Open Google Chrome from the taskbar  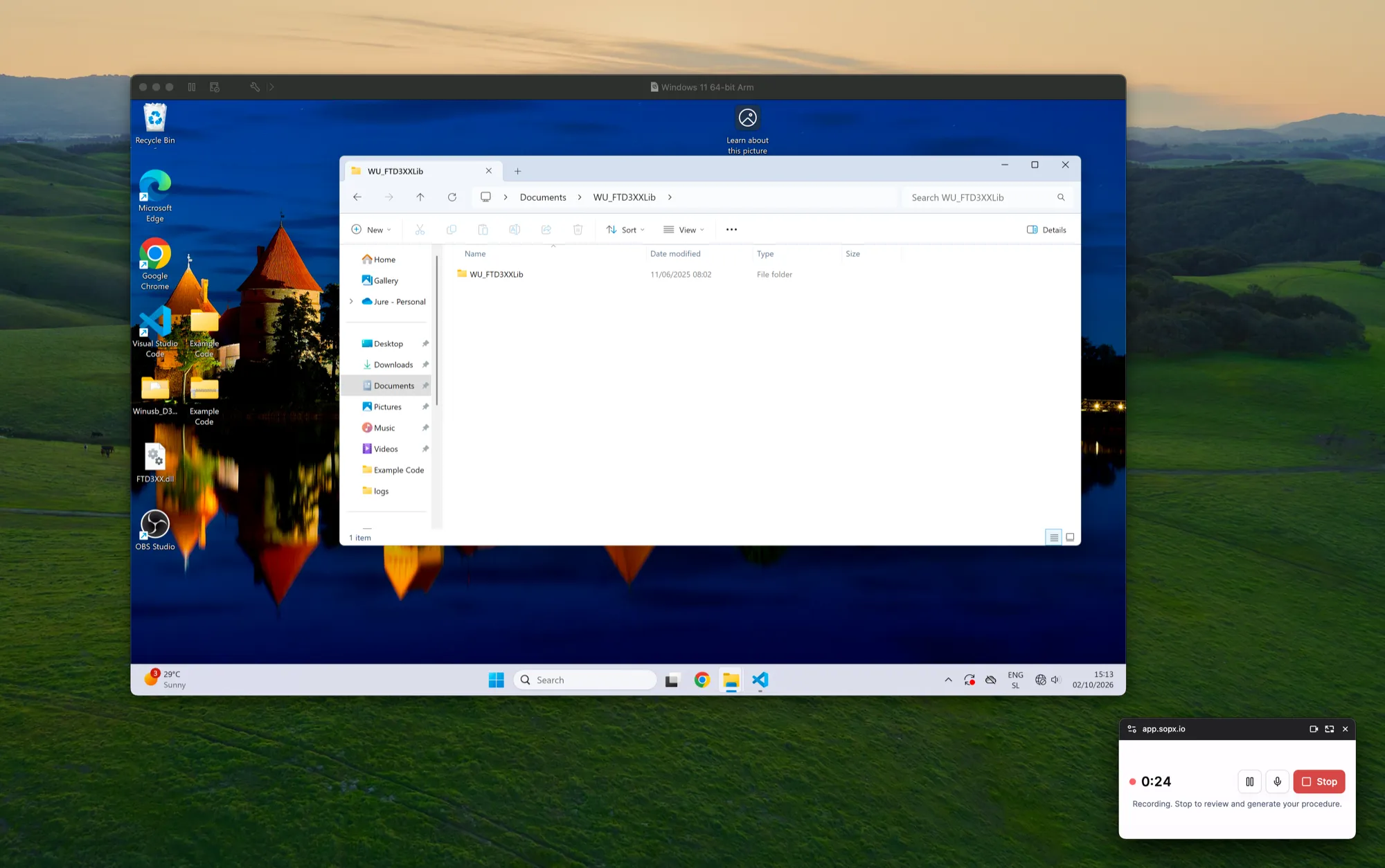(702, 680)
